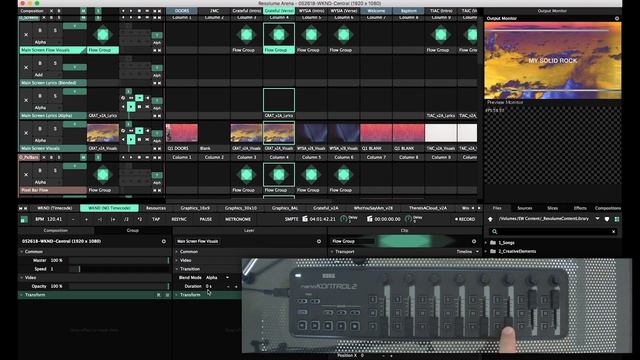Trigger Flow Group clip under WYSIA (Intro) column
The height and width of the screenshot is (360, 640).
[x=311, y=35]
